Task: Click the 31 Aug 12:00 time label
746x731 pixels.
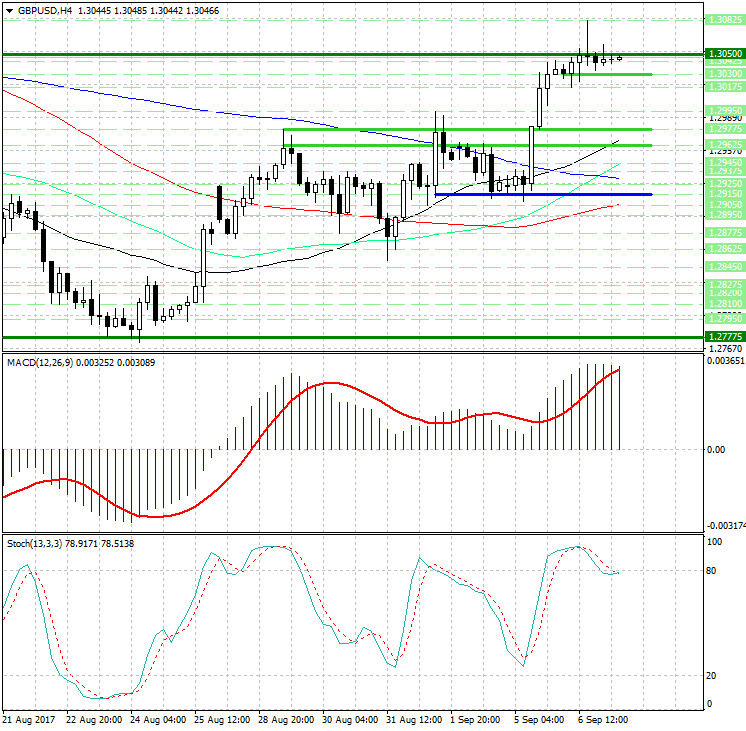Action: point(414,719)
